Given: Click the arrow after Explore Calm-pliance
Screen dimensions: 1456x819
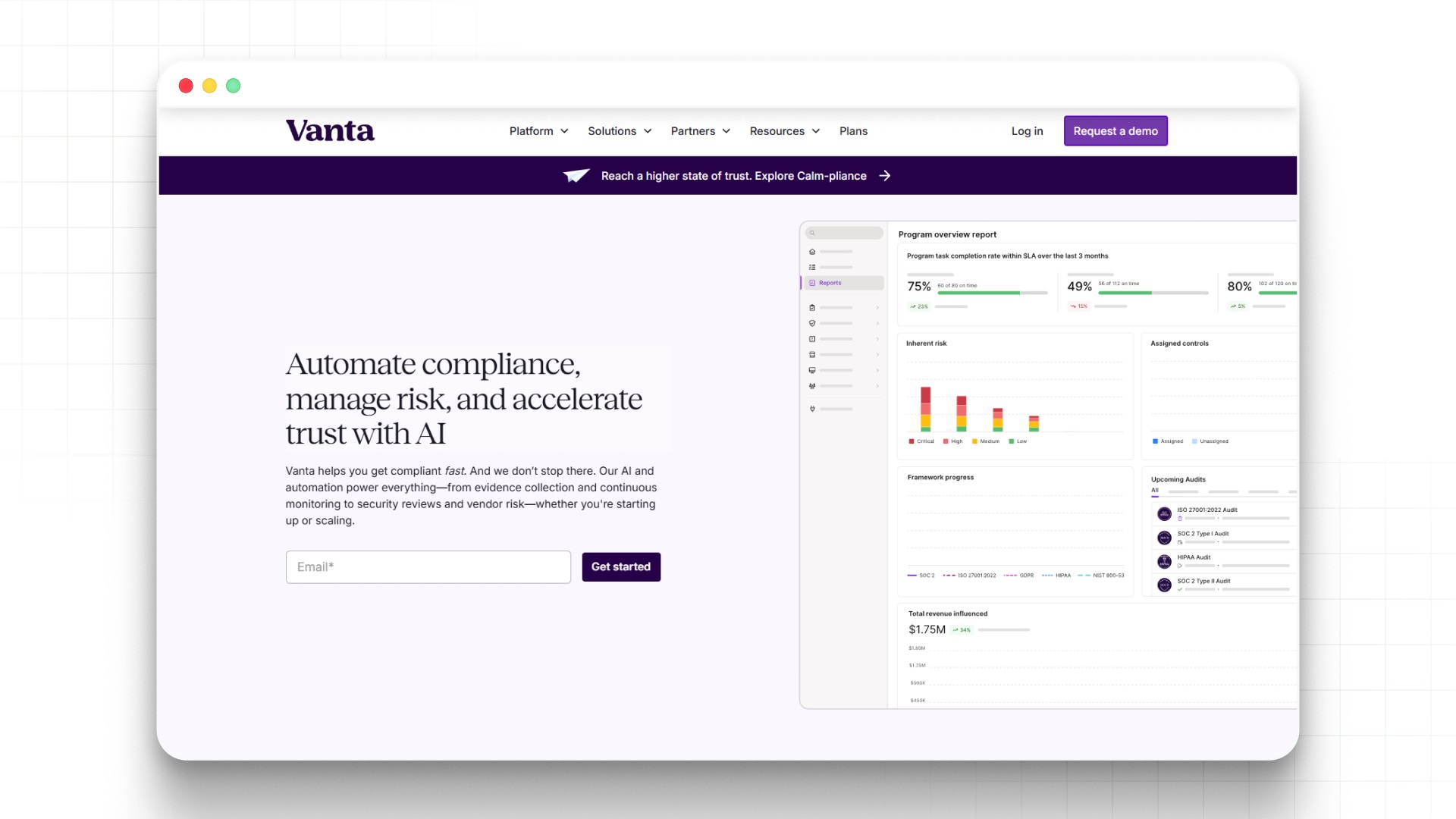Looking at the screenshot, I should point(885,176).
